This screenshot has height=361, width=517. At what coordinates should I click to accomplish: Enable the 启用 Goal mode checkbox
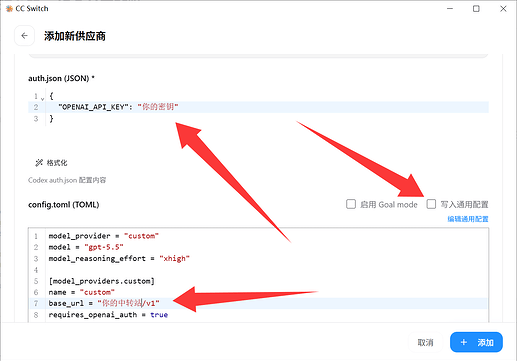[351, 204]
